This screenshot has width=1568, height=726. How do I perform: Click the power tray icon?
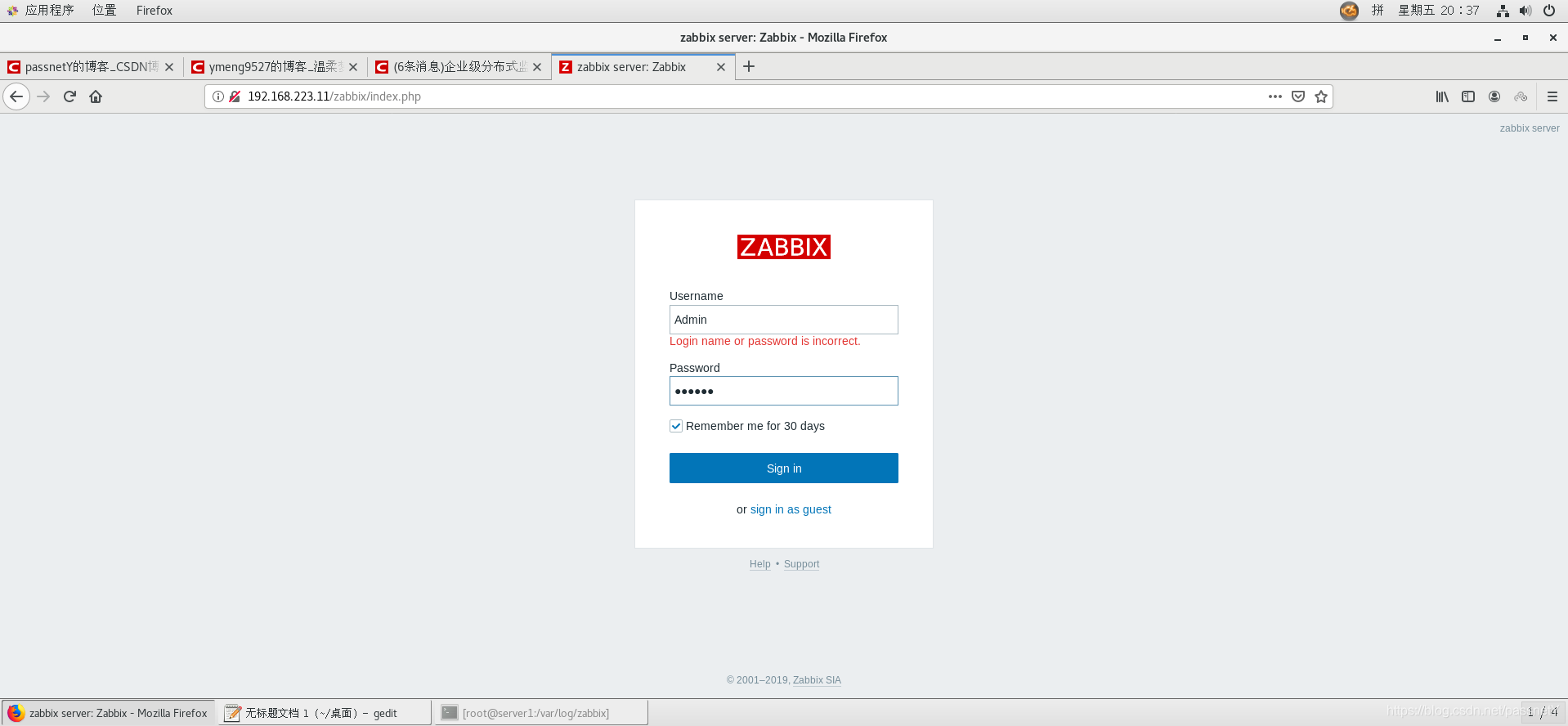pos(1549,11)
